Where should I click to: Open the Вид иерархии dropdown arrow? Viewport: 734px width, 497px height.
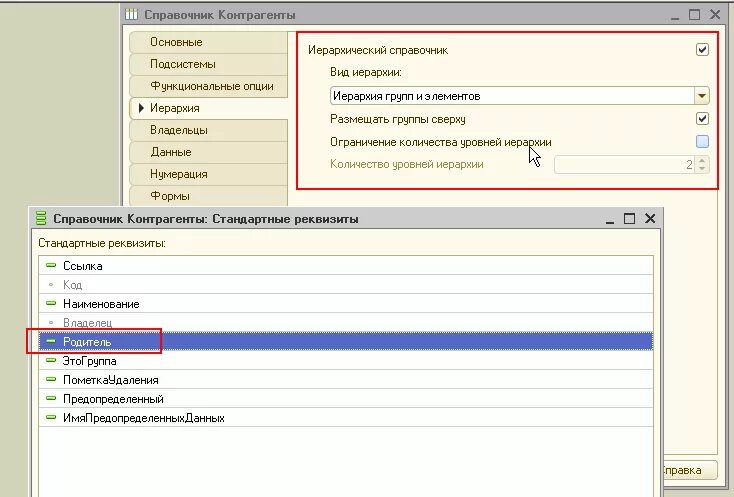pos(702,96)
